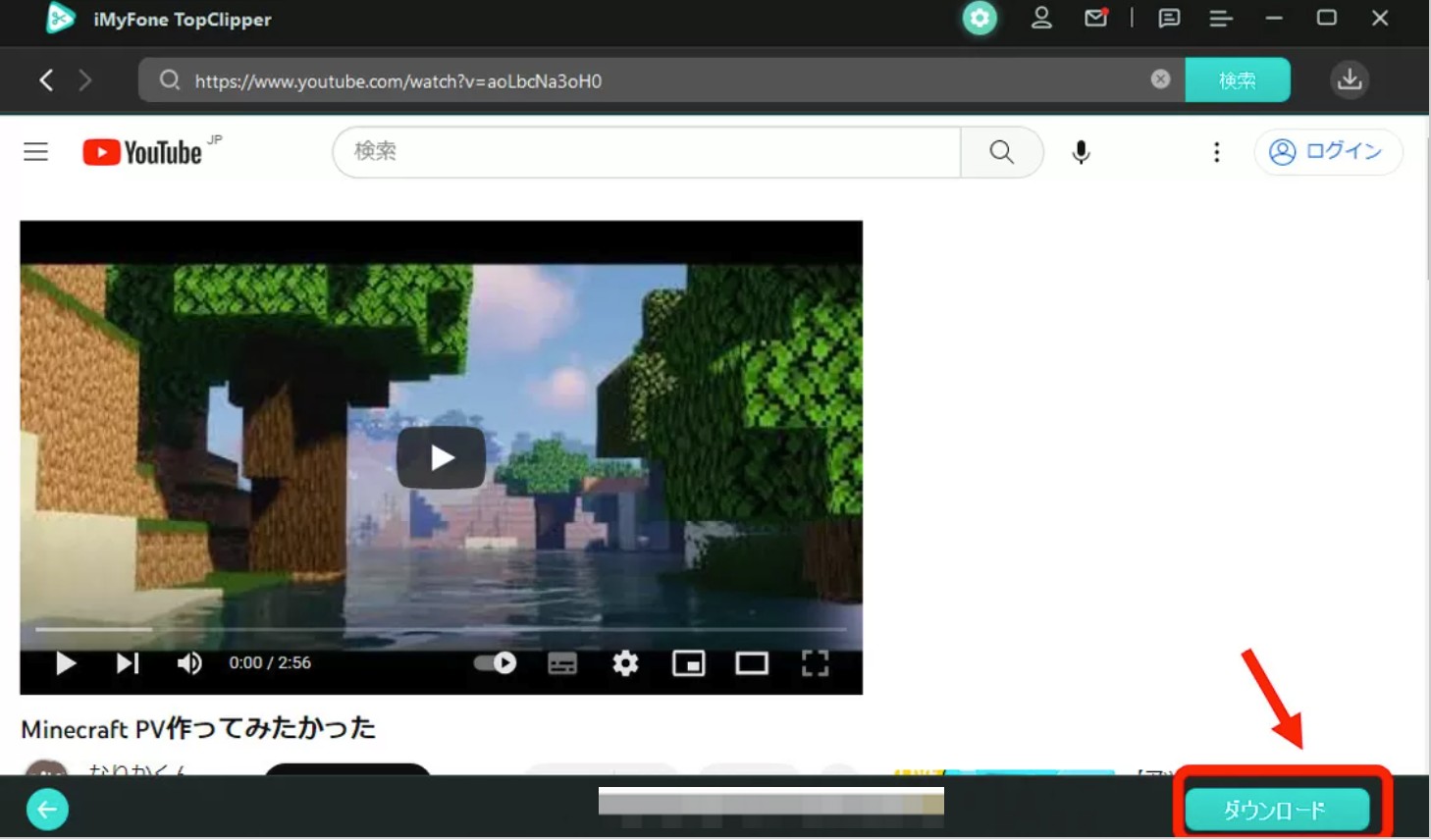Open the TopClipper hamburger menu in title bar

[1221, 18]
